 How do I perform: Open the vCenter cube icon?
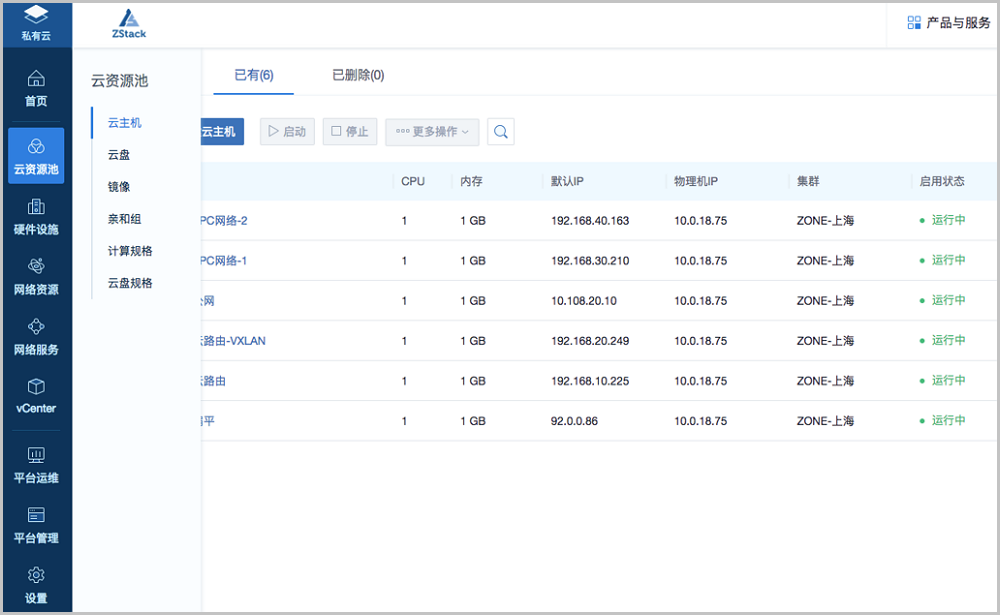pos(36,387)
